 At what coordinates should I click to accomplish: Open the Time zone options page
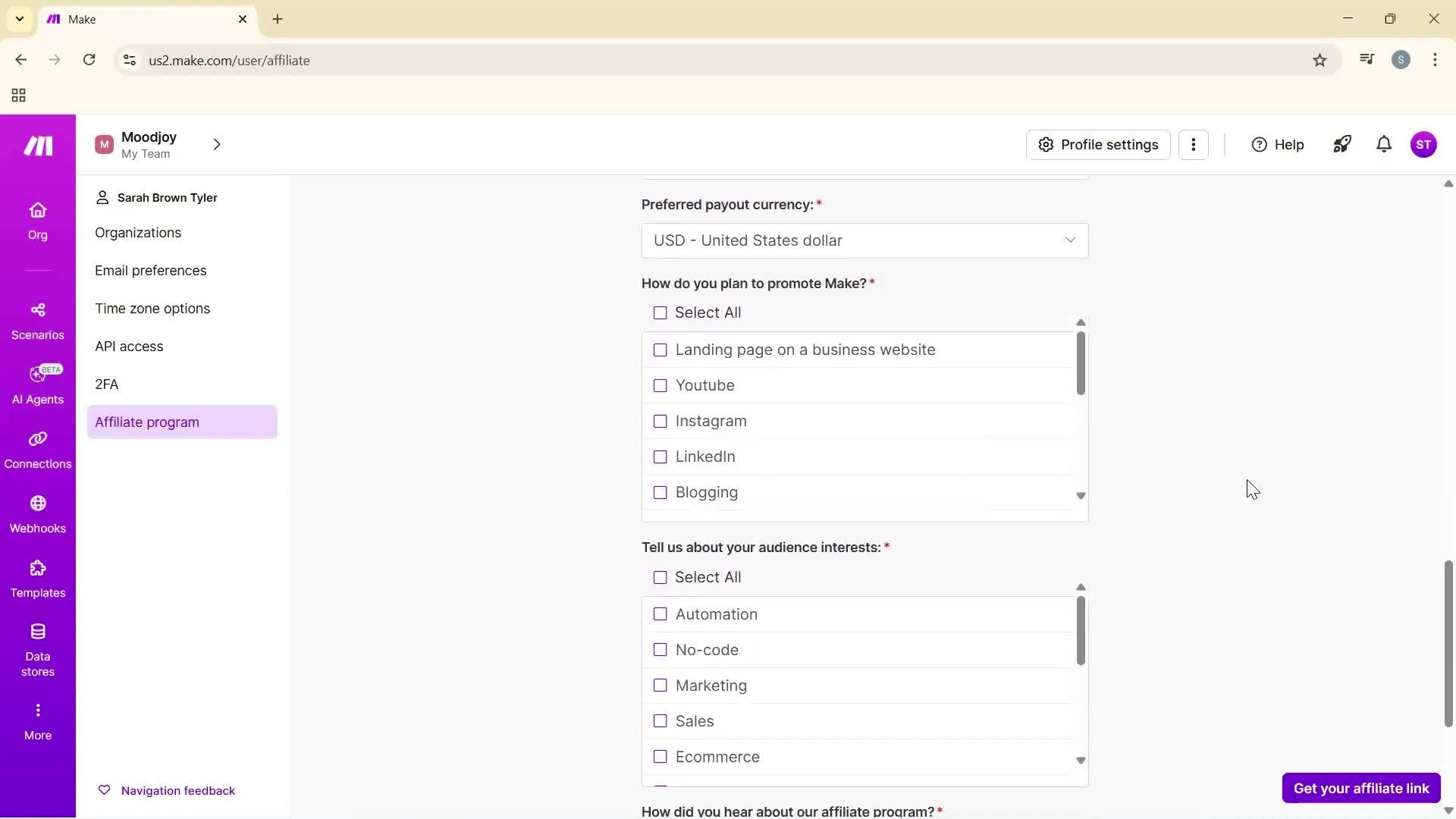tap(152, 308)
